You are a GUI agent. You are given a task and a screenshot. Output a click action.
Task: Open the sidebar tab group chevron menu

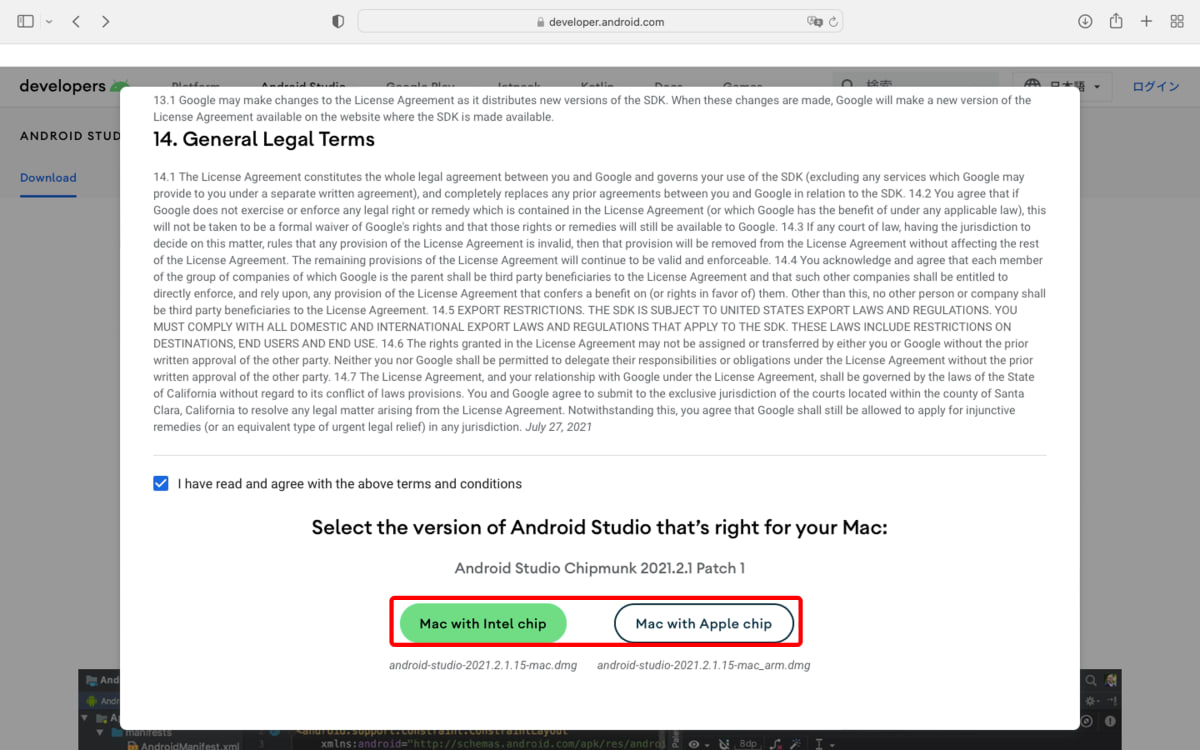click(48, 21)
